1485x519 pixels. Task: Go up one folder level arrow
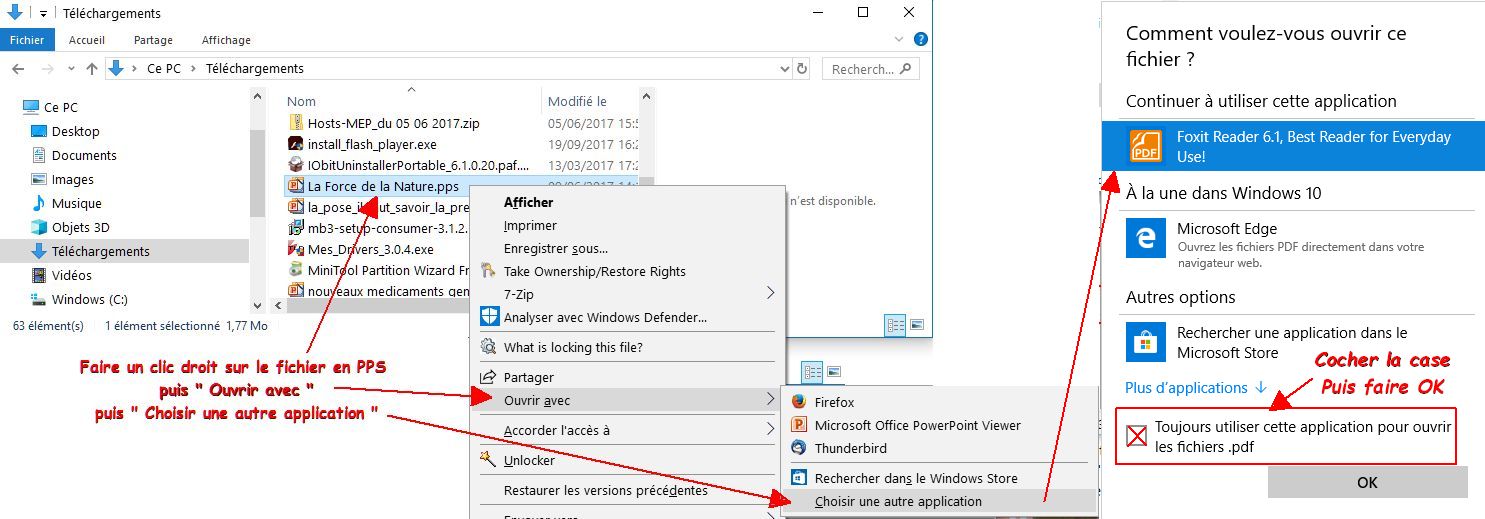coord(92,69)
